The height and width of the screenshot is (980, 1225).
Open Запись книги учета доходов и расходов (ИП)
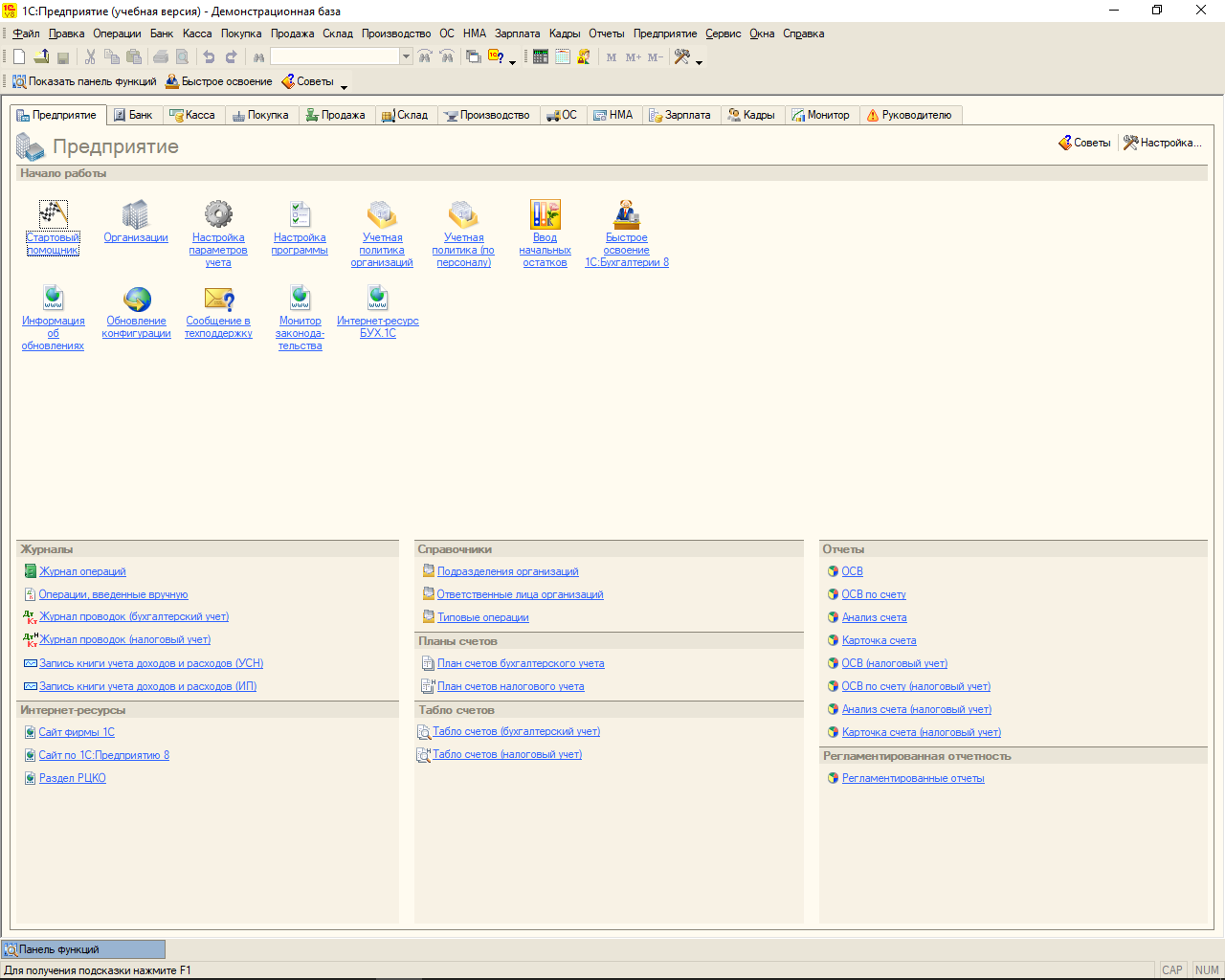click(148, 686)
